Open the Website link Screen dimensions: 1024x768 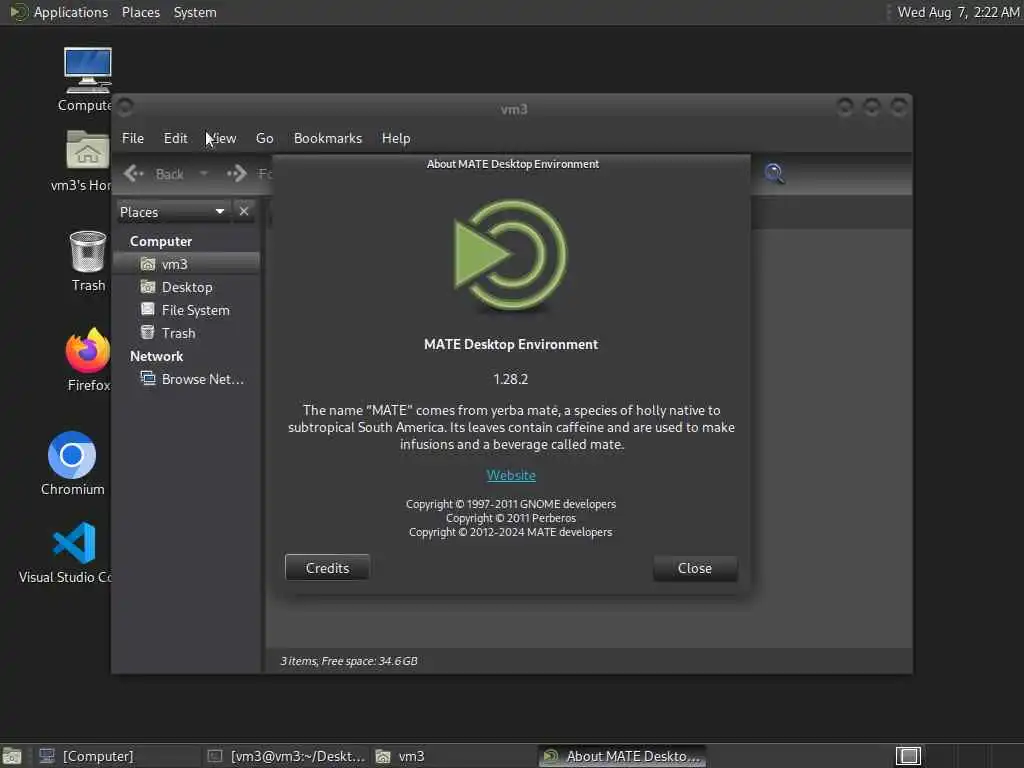coord(511,475)
